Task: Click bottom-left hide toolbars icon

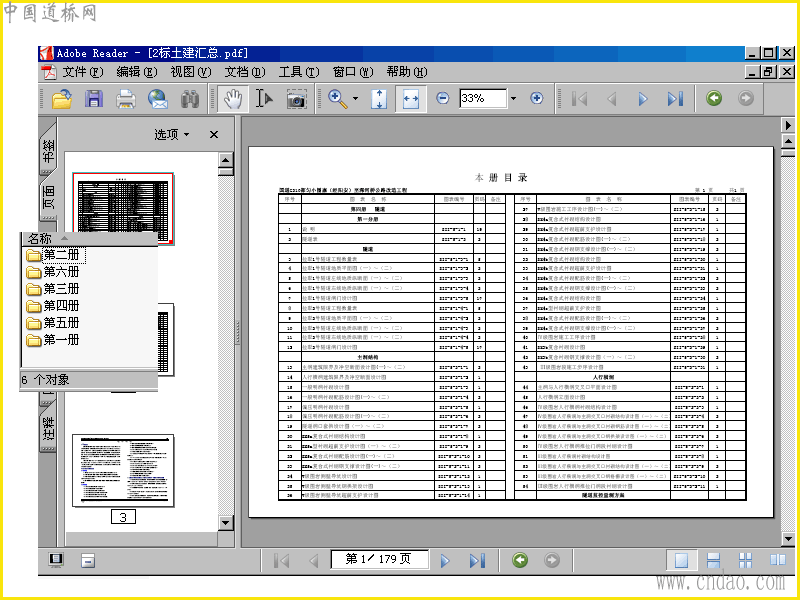Action: [x=88, y=561]
